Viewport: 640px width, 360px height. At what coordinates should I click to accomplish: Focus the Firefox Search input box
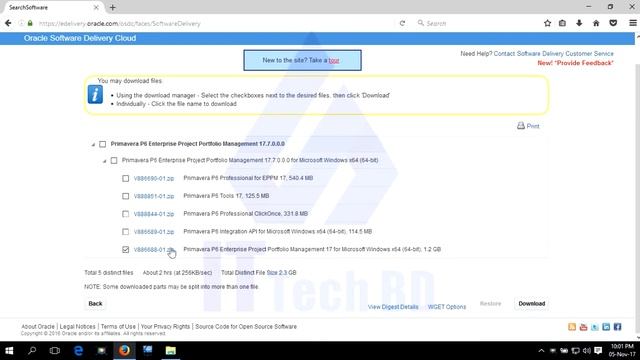point(476,23)
